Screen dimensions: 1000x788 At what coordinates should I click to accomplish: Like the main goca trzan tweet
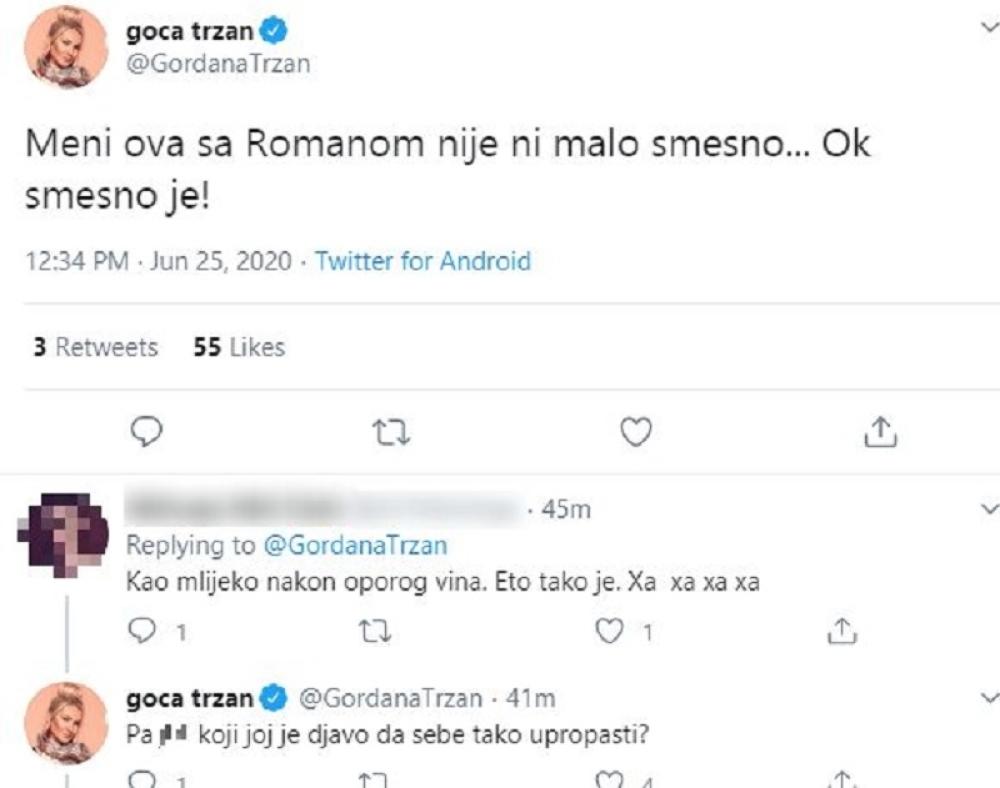coord(636,431)
